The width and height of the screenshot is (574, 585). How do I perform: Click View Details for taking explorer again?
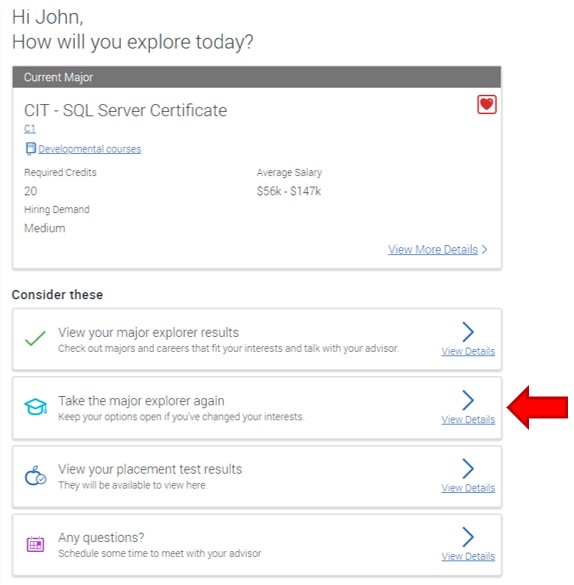(x=468, y=419)
